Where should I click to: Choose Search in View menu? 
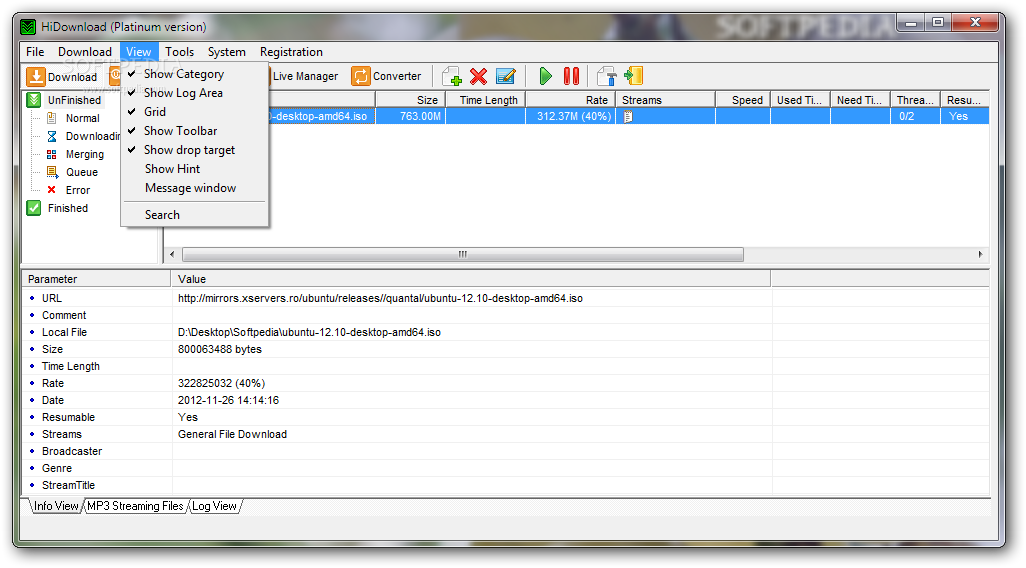[195, 215]
